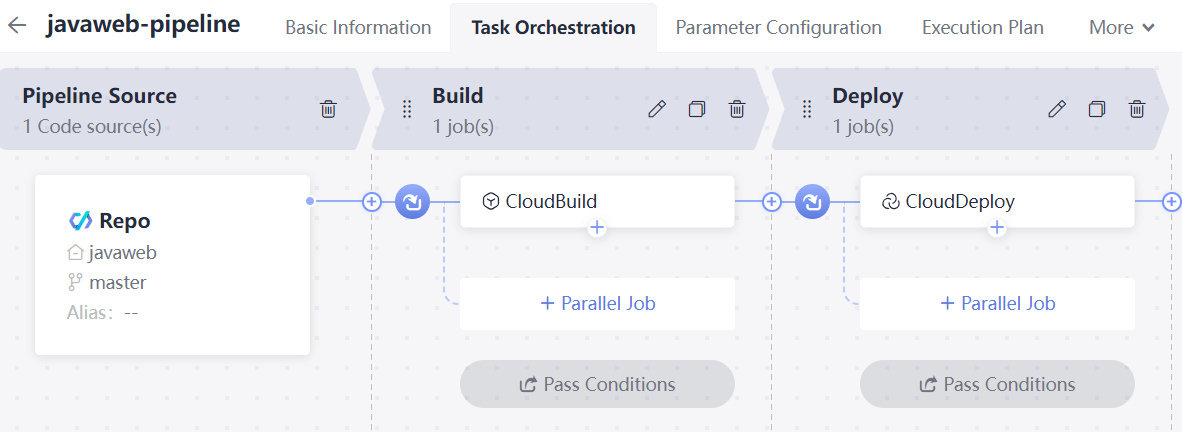Copy the Build stage
1182x432 pixels.
(x=697, y=109)
